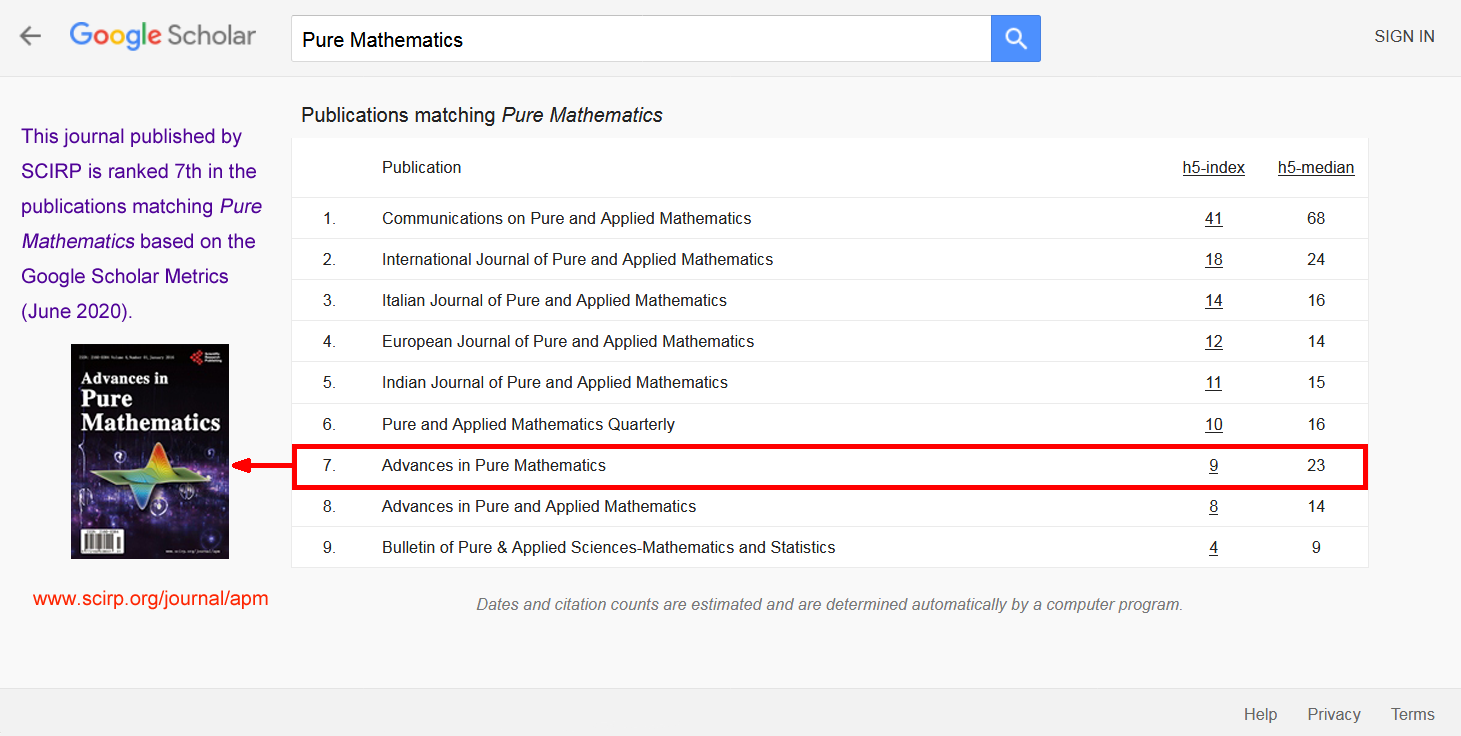The width and height of the screenshot is (1461, 736).
Task: Open h5-index 14 for Italian Journal
Action: coord(1213,301)
